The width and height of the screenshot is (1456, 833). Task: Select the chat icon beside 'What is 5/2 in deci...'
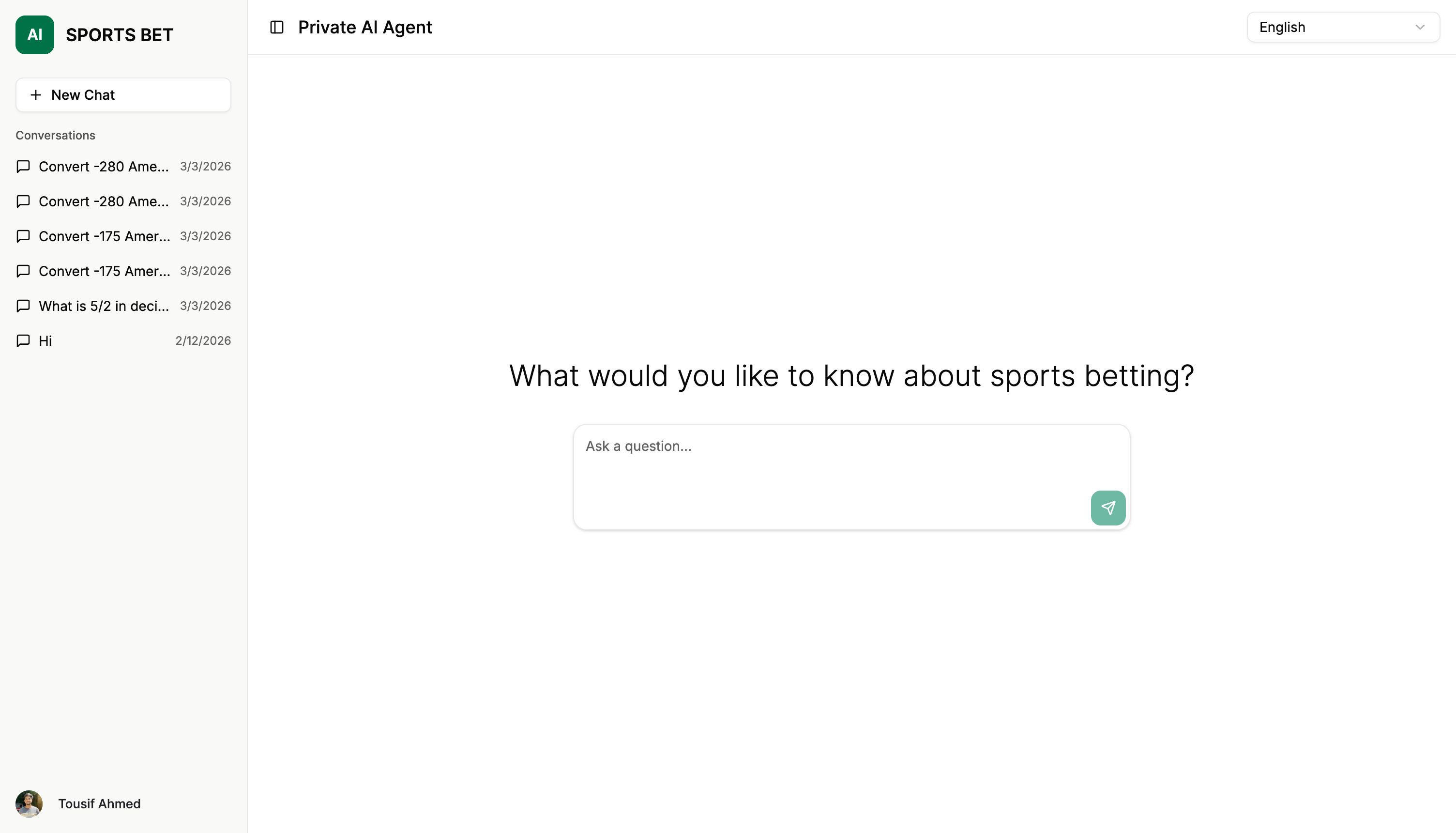(22, 306)
